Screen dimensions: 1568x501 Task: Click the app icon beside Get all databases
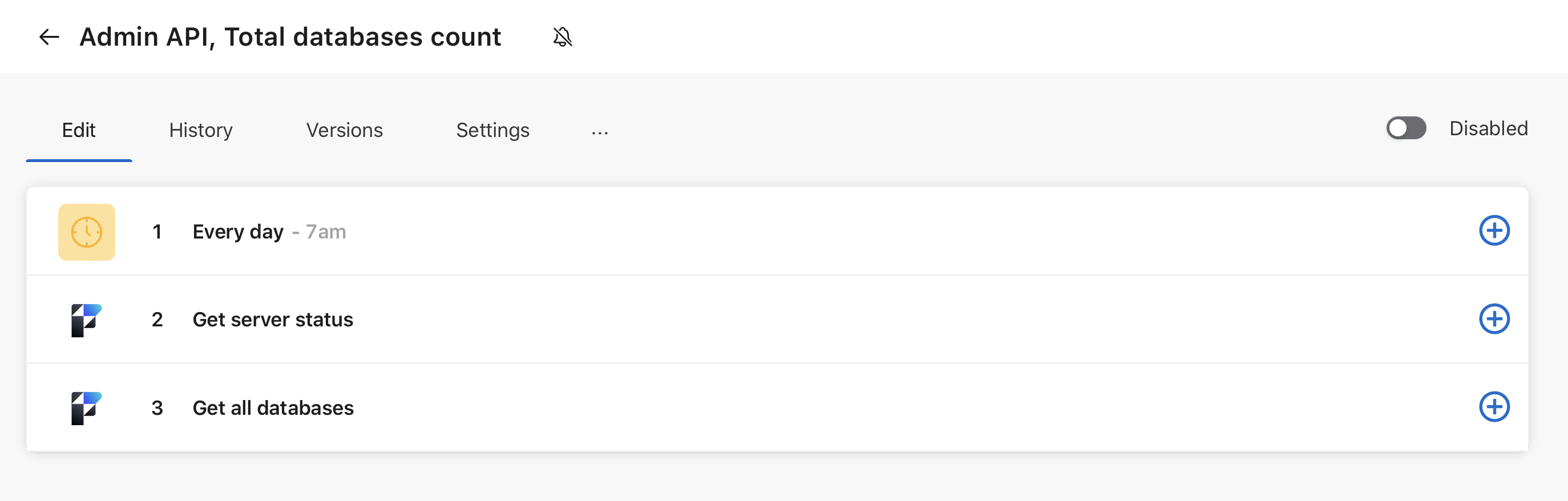pos(86,408)
